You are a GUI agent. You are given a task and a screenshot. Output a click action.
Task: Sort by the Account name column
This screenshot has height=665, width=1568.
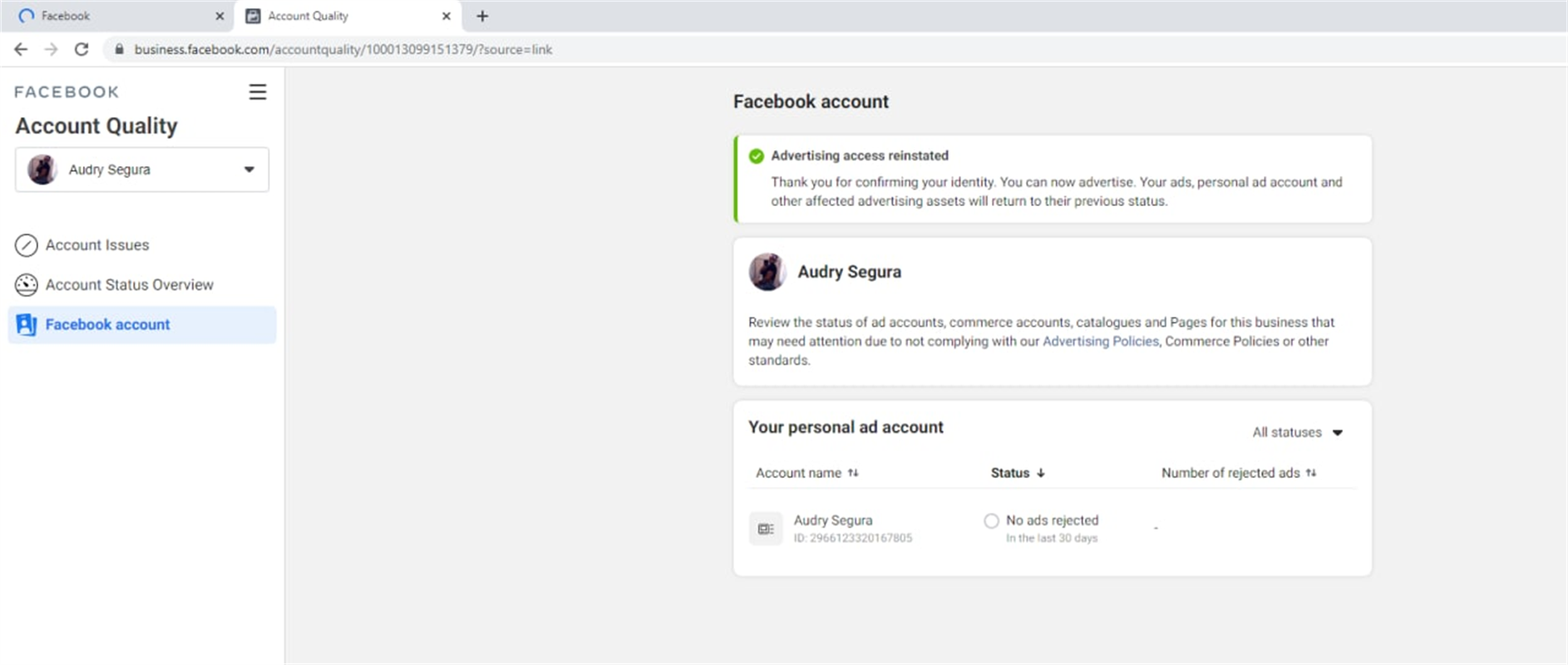pyautogui.click(x=806, y=473)
